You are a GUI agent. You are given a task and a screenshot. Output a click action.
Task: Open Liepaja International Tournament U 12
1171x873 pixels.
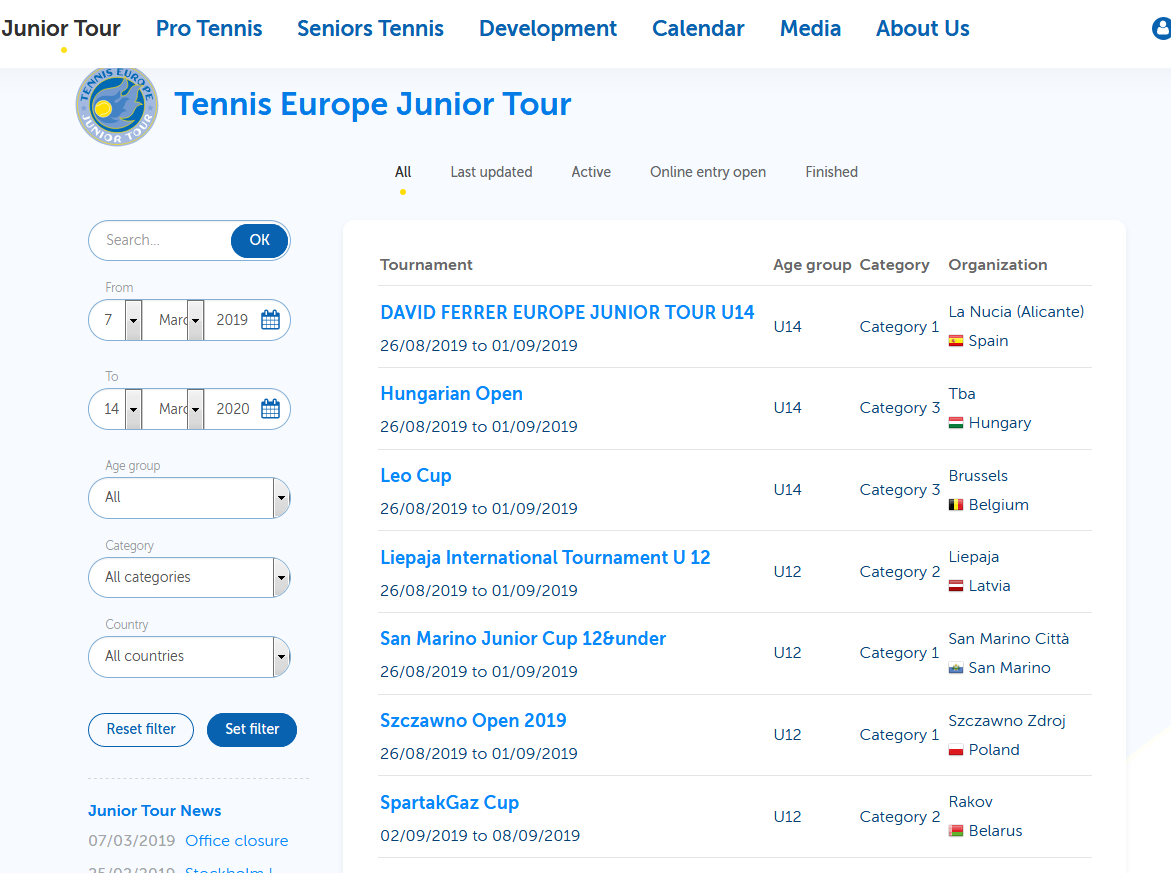click(545, 558)
